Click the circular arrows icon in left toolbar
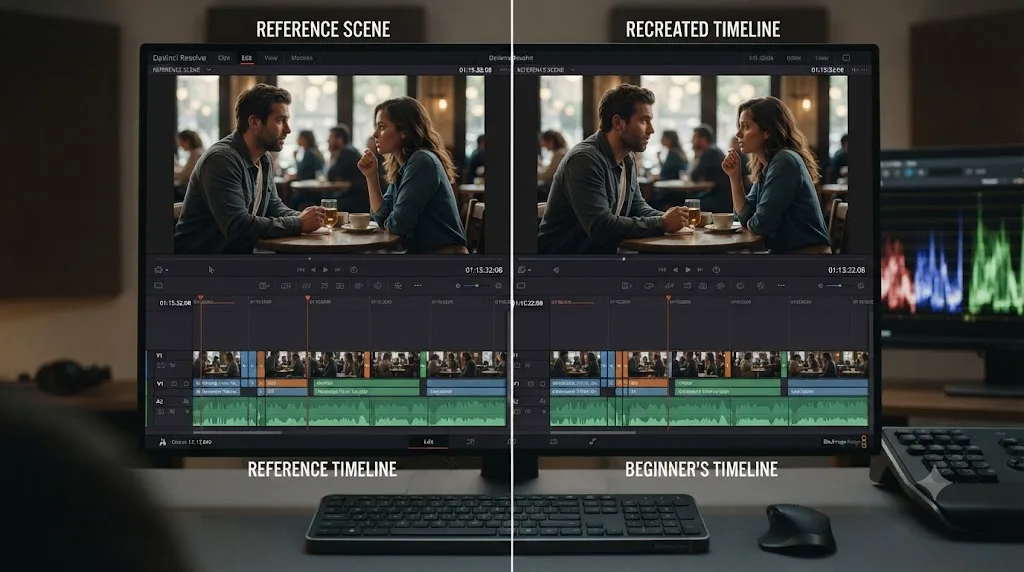Screen dimensions: 1024x572 (x=377, y=286)
